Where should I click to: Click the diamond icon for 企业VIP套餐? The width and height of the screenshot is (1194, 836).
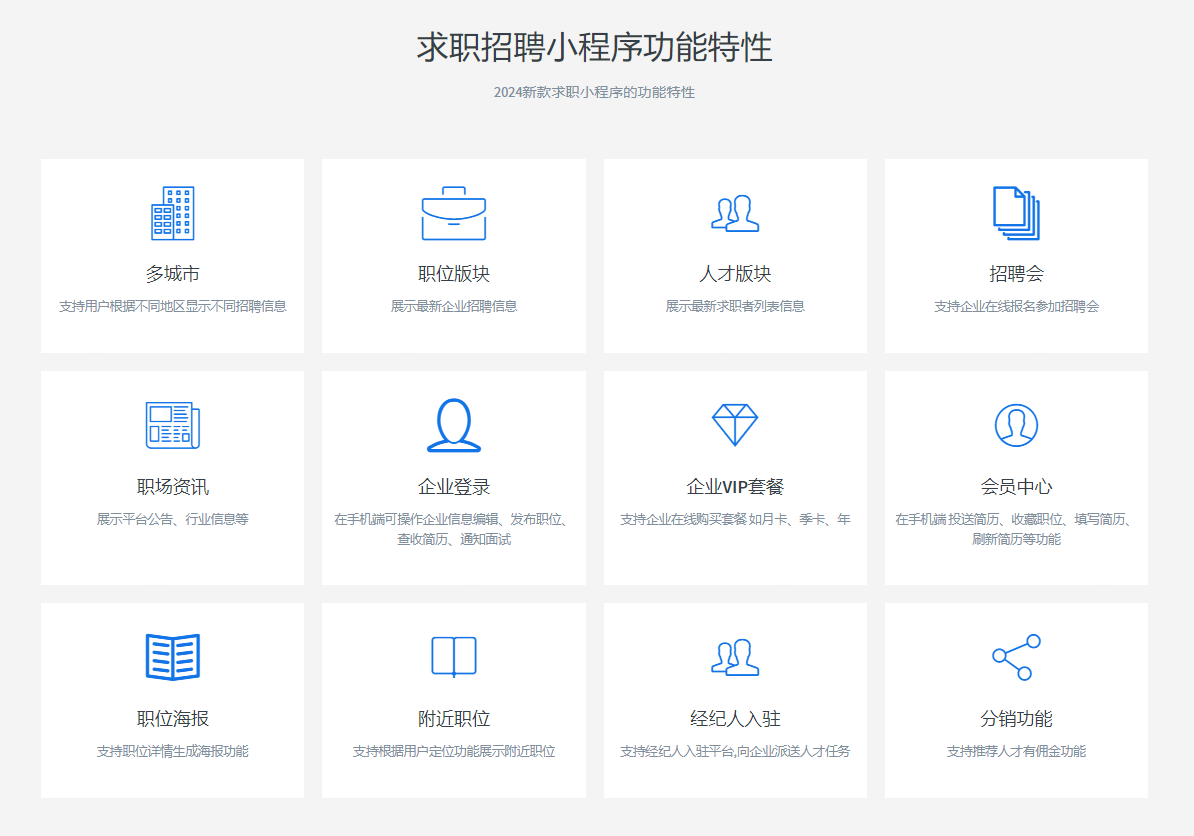(x=735, y=425)
